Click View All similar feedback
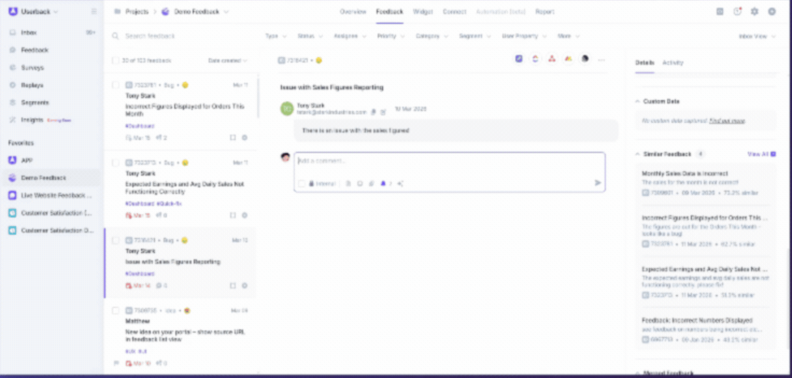The width and height of the screenshot is (792, 378). (761, 154)
